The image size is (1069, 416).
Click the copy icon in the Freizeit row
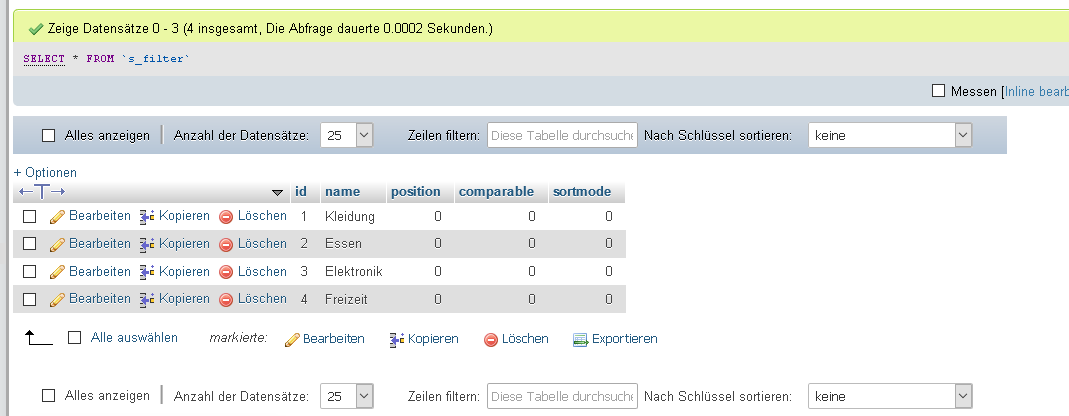click(x=147, y=299)
